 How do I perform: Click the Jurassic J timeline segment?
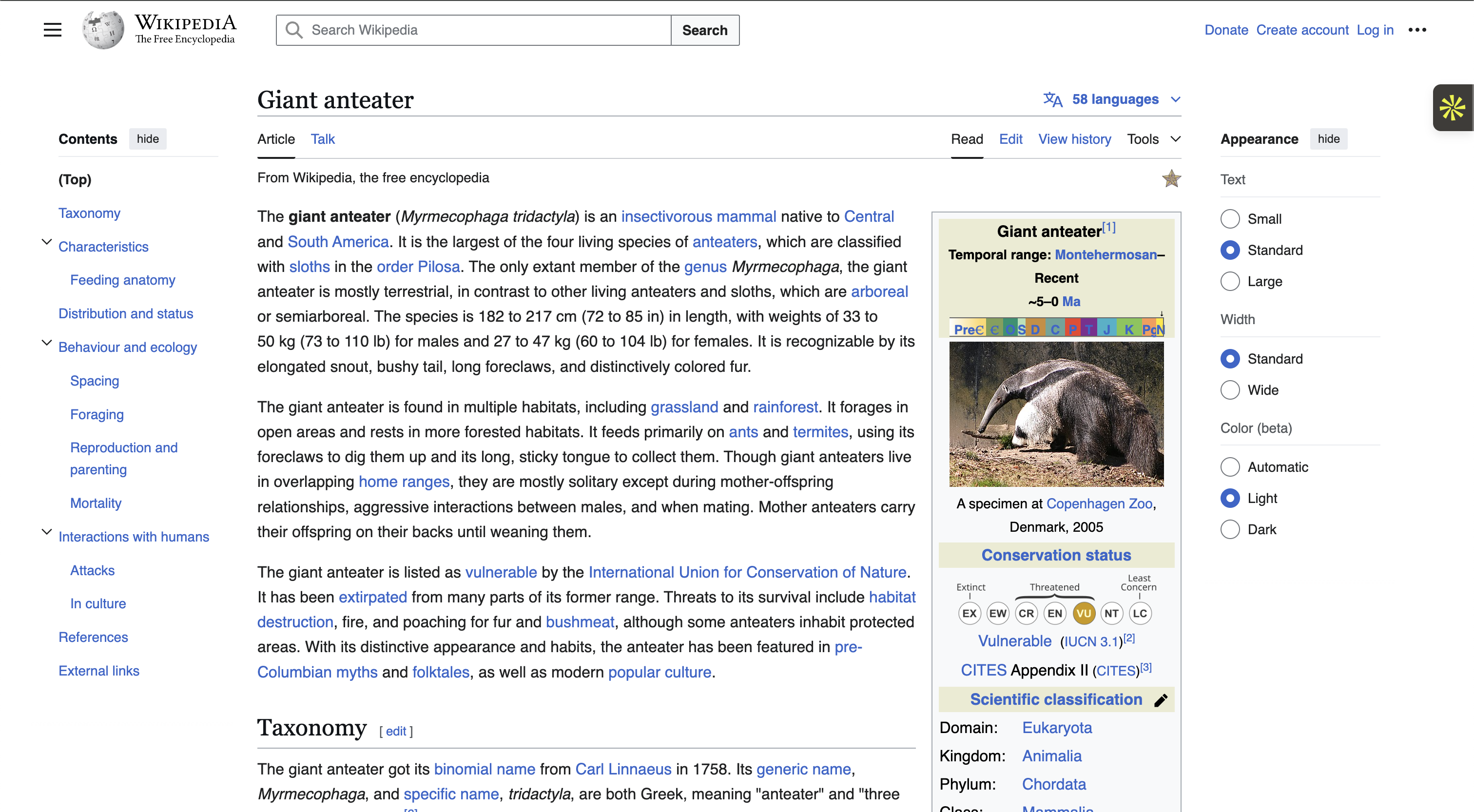coord(1106,329)
